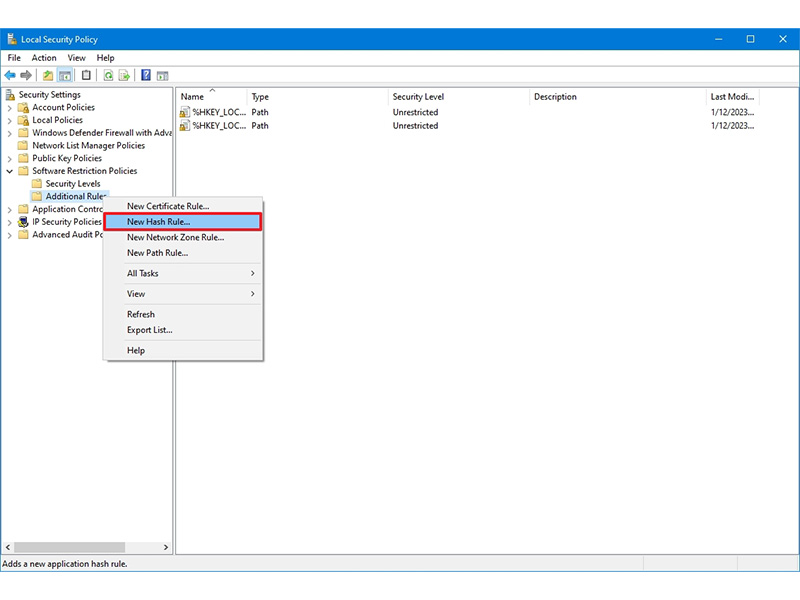
Task: Click the Back arrow toolbar icon
Action: point(10,76)
